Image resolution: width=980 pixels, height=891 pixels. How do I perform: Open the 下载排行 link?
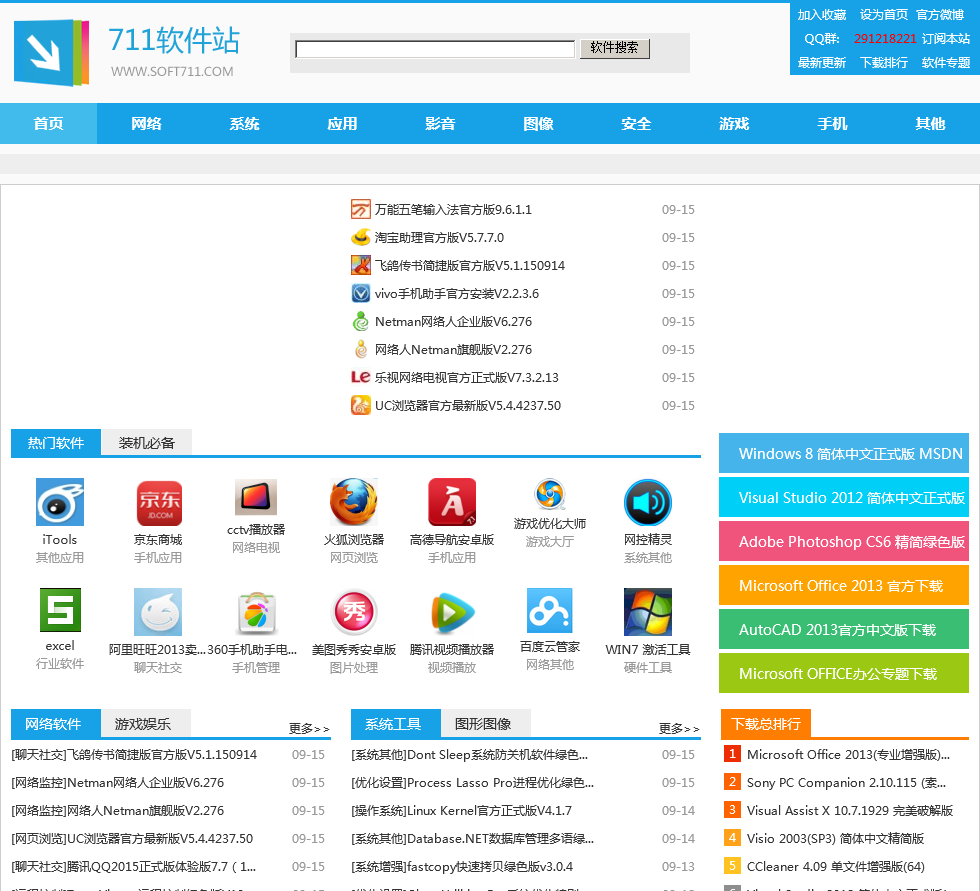point(884,62)
